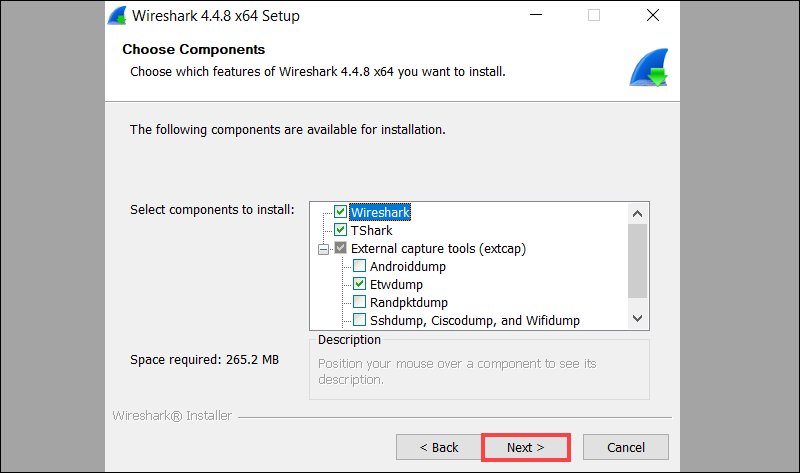The image size is (800, 473).
Task: Select the Randpktdump item label
Action: coord(409,303)
